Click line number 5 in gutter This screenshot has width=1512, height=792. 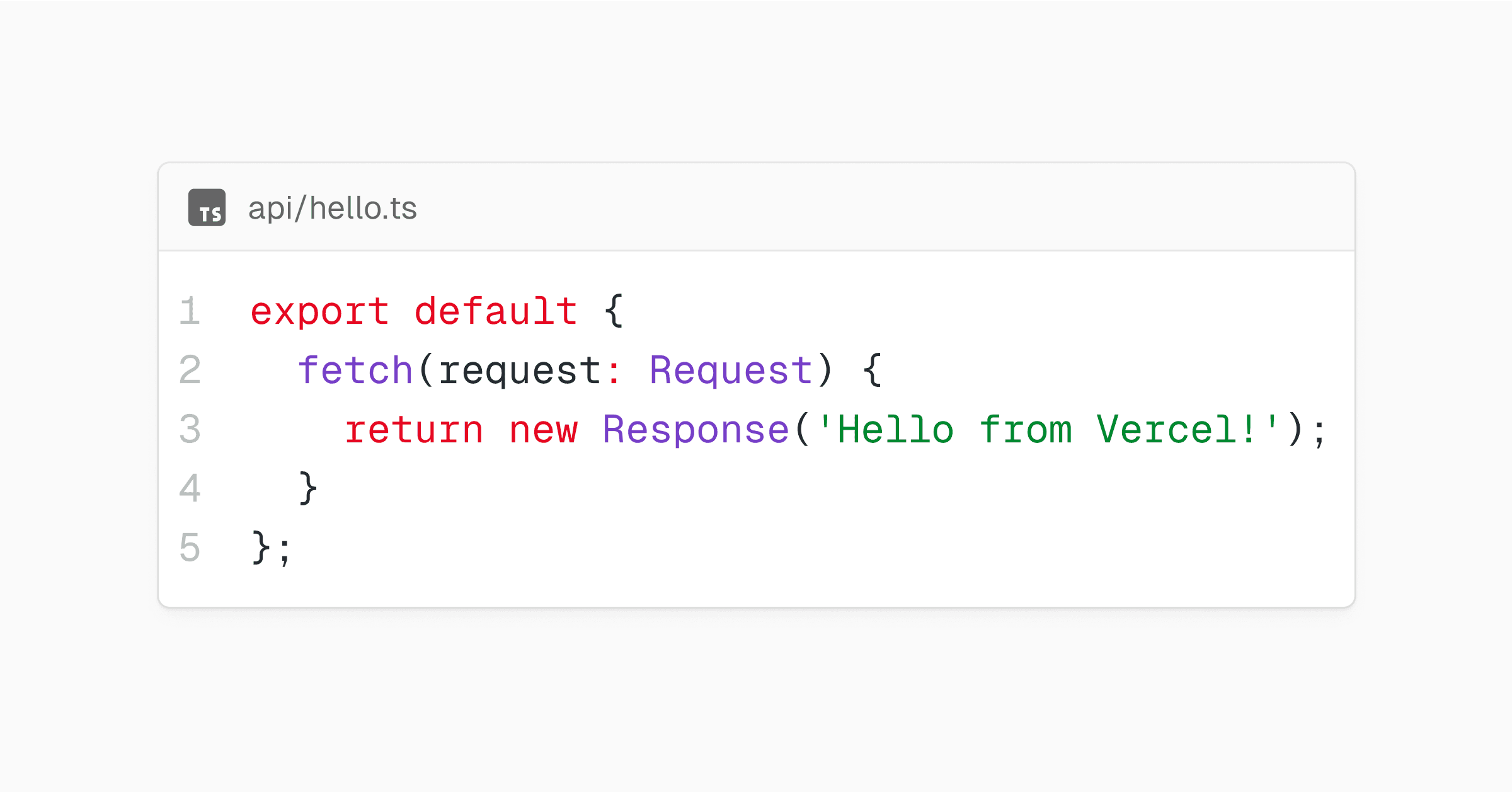[x=190, y=547]
